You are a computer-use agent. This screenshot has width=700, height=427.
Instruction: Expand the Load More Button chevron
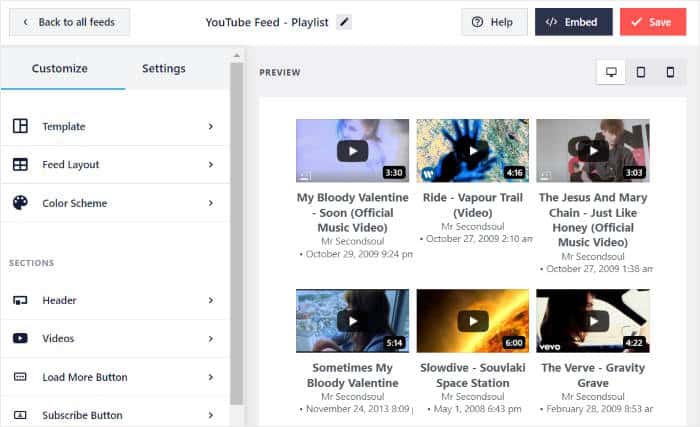(x=211, y=377)
